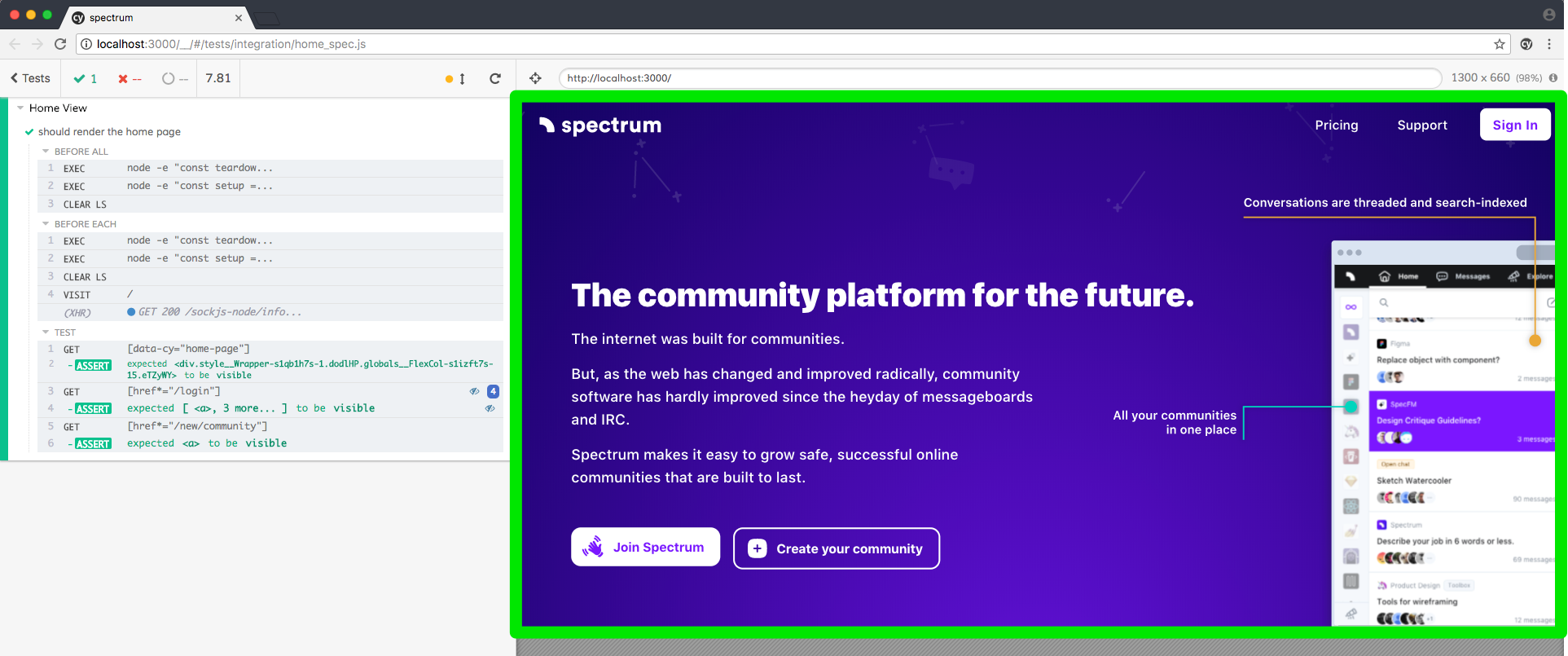Select the XHR GET 200 sockjs-node row
The width and height of the screenshot is (1568, 656).
(270, 312)
